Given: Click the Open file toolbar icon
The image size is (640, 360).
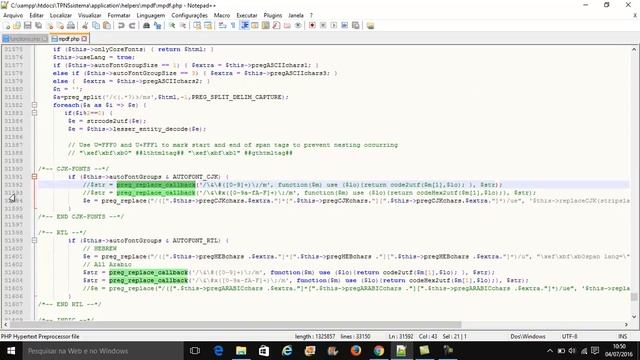Looking at the screenshot, I should (x=17, y=26).
